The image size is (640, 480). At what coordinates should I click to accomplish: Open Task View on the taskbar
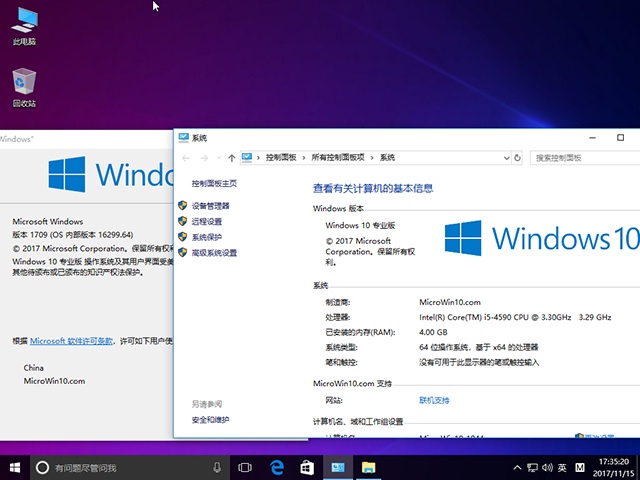(245, 467)
